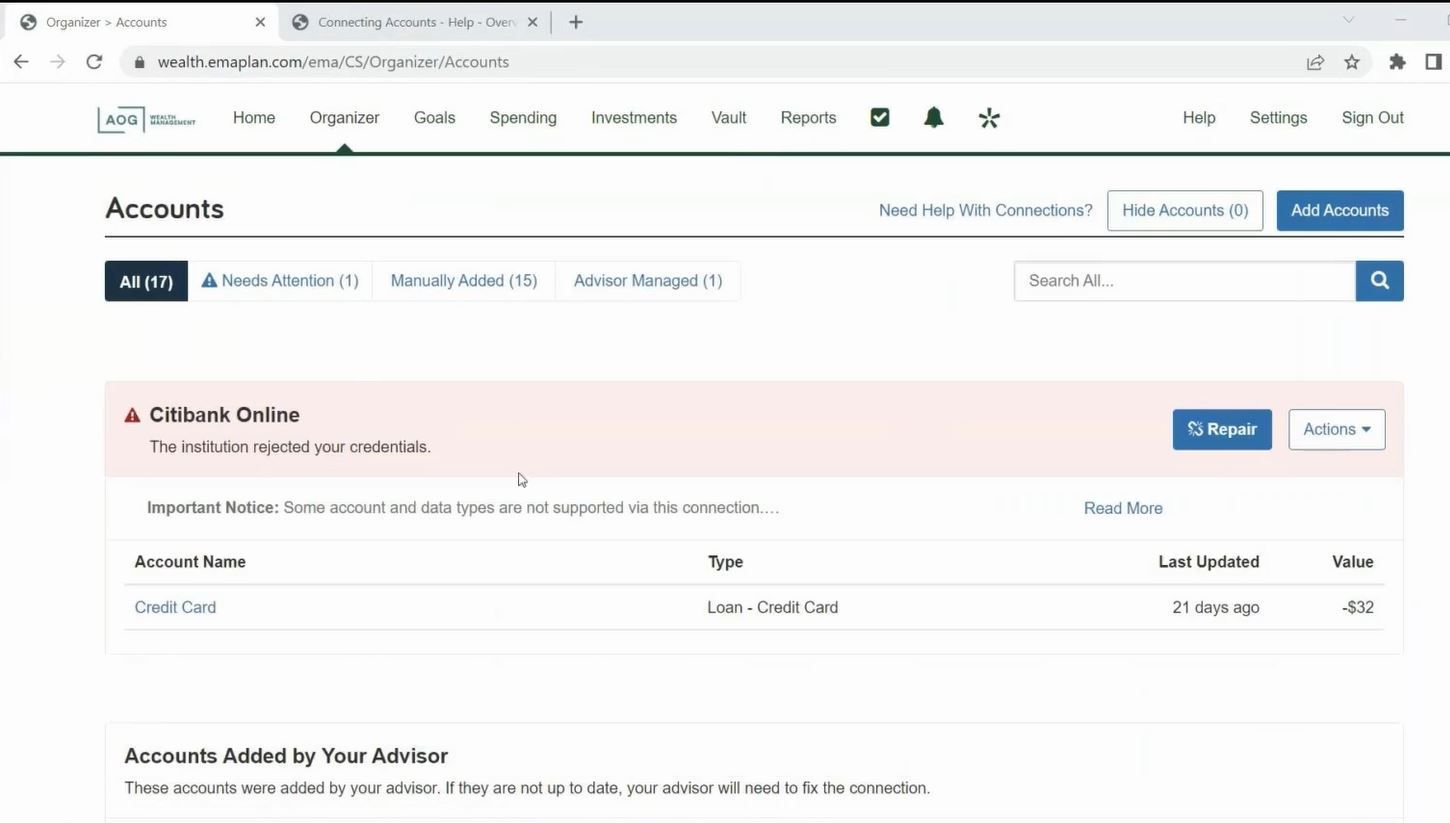Open the Help link in navbar
This screenshot has height=823, width=1450.
1199,117
